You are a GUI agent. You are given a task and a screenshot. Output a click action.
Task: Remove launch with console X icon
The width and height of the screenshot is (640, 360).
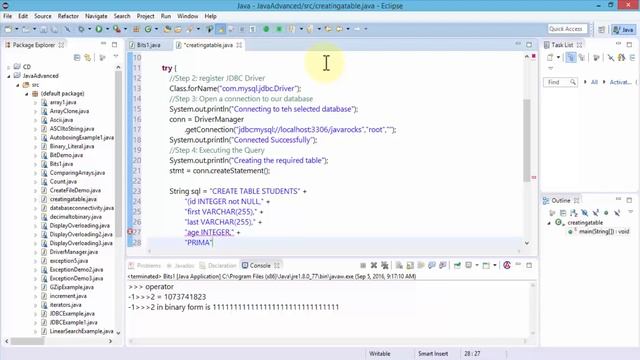(x=373, y=265)
